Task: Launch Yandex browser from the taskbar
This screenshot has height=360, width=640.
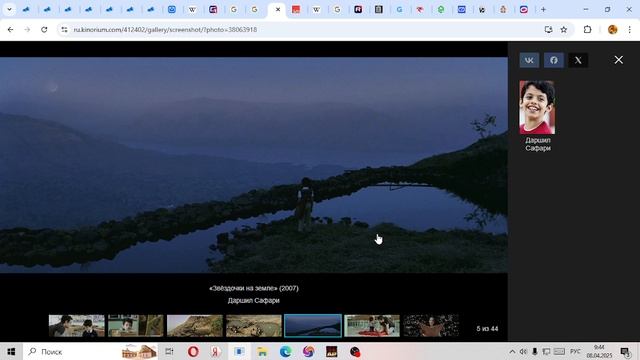Action: [x=216, y=351]
